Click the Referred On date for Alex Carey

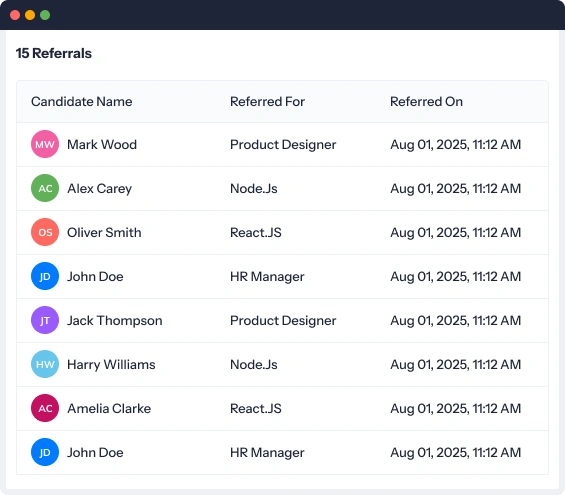[x=455, y=189]
